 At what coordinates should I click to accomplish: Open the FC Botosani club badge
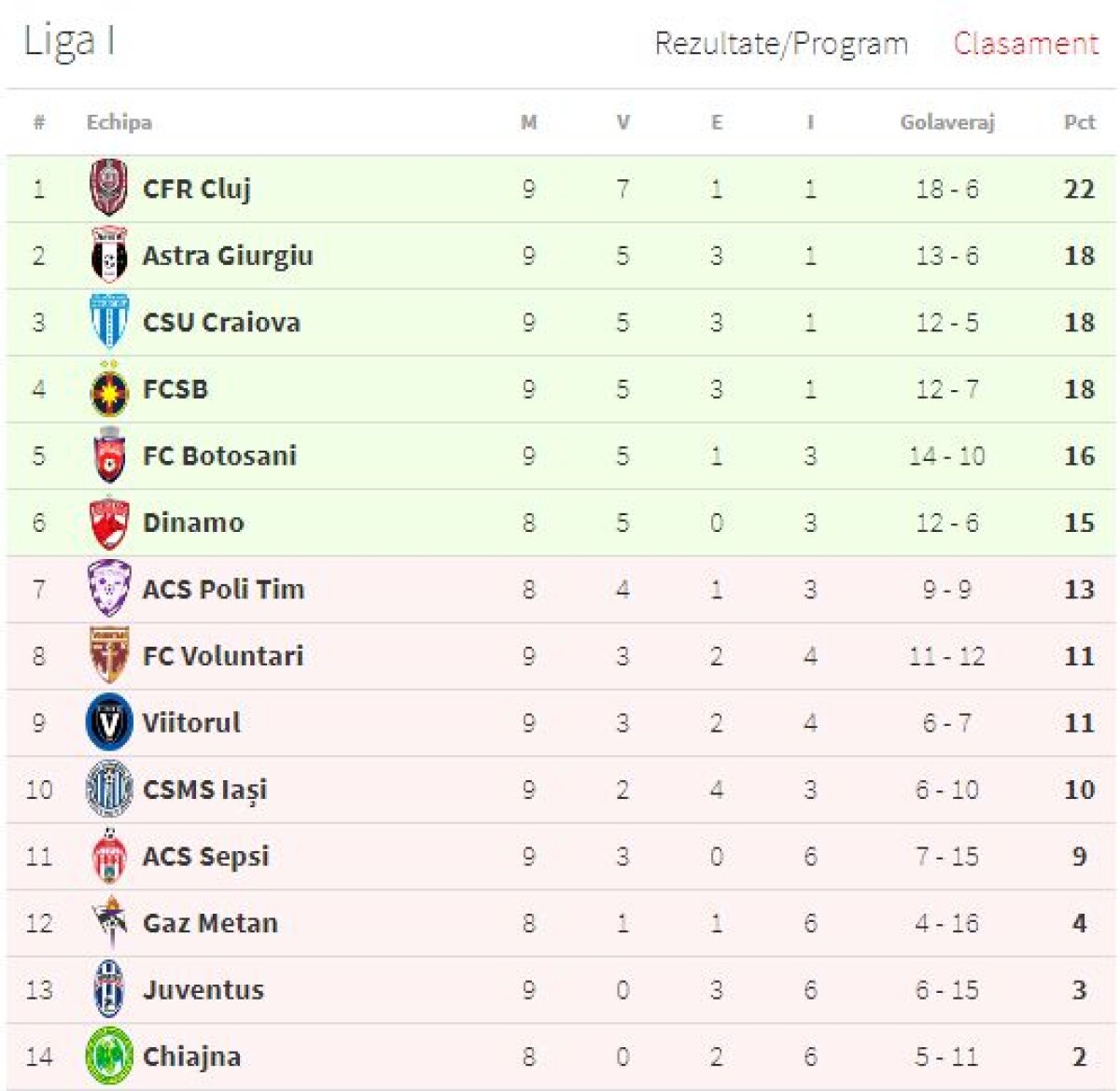click(109, 455)
